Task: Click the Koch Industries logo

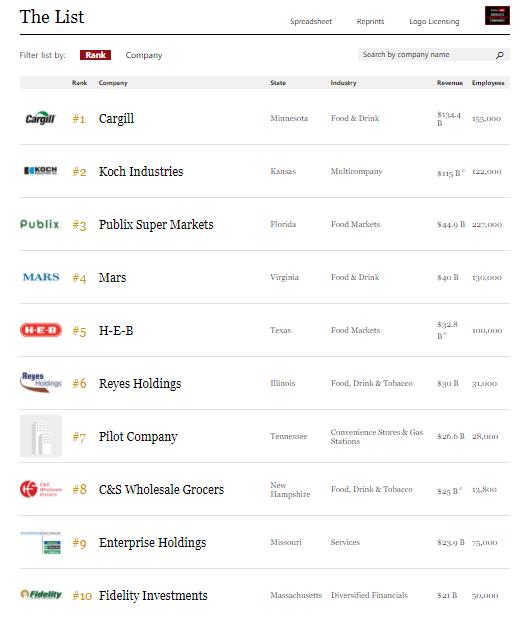Action: (41, 171)
